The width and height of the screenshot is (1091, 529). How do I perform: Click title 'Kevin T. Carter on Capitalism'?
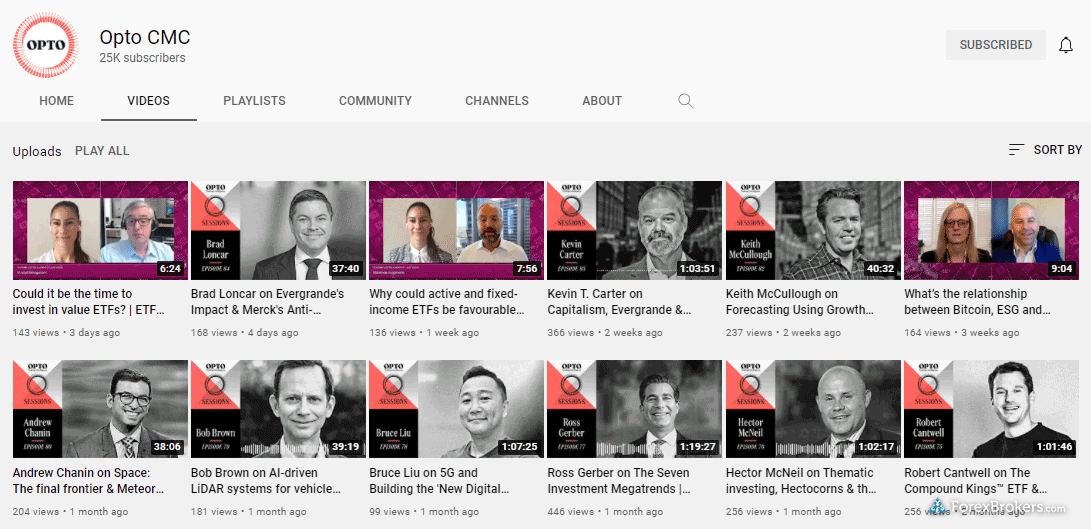click(619, 302)
